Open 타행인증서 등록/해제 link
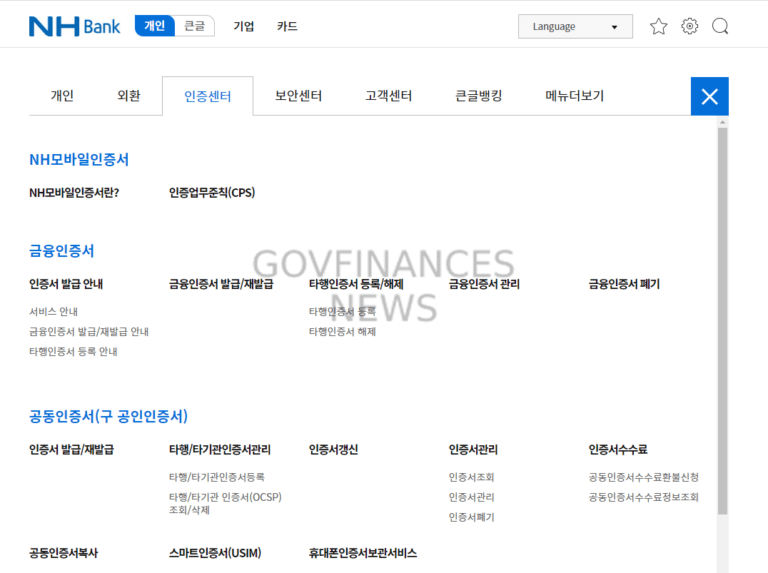The image size is (768, 573). coord(356,284)
